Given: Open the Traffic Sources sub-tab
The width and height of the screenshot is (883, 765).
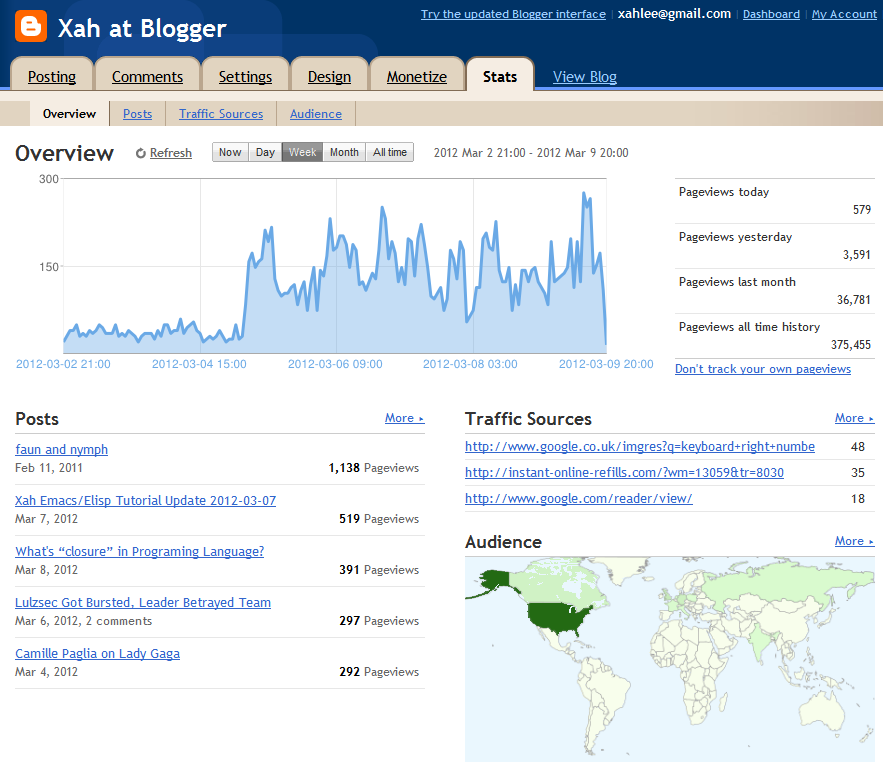Looking at the screenshot, I should click(221, 114).
